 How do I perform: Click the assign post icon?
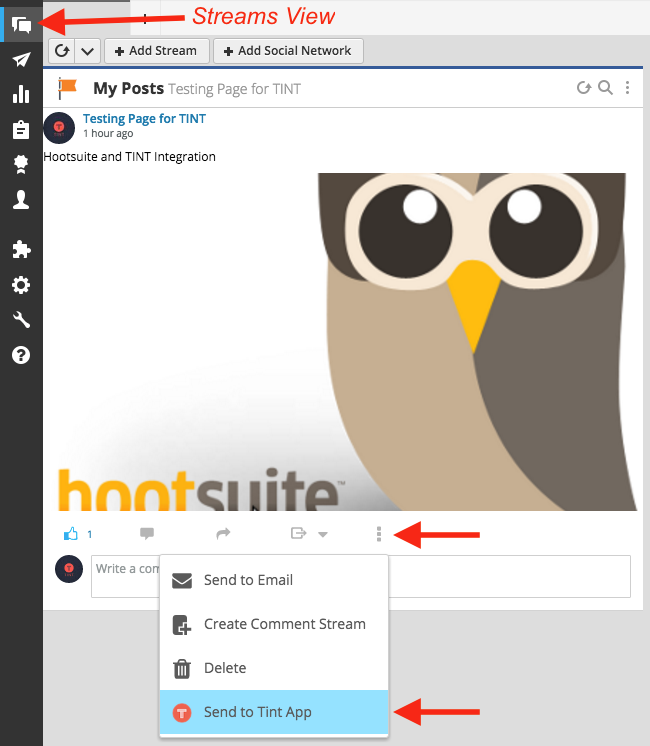coord(298,533)
